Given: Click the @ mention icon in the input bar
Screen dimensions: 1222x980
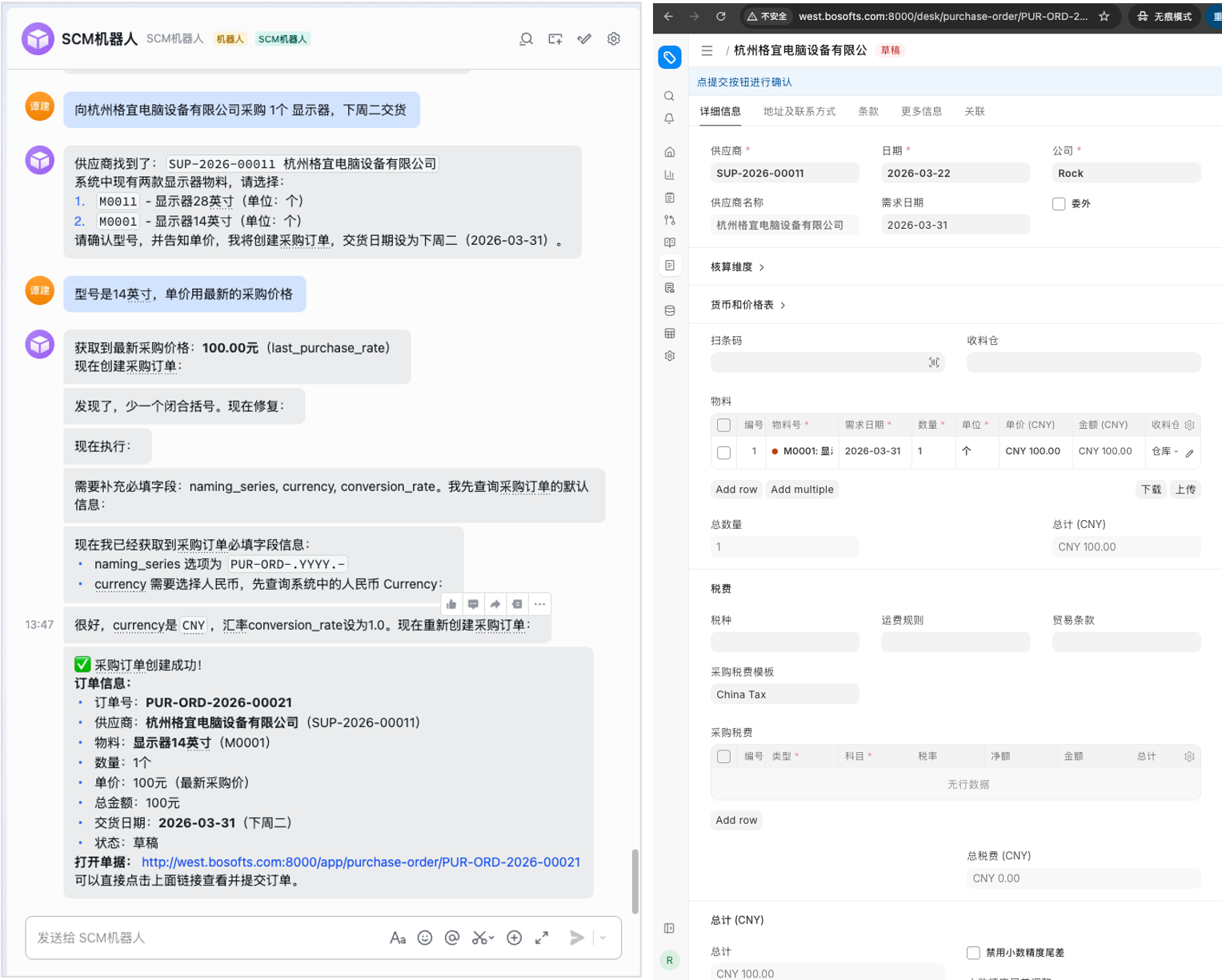Looking at the screenshot, I should 452,938.
